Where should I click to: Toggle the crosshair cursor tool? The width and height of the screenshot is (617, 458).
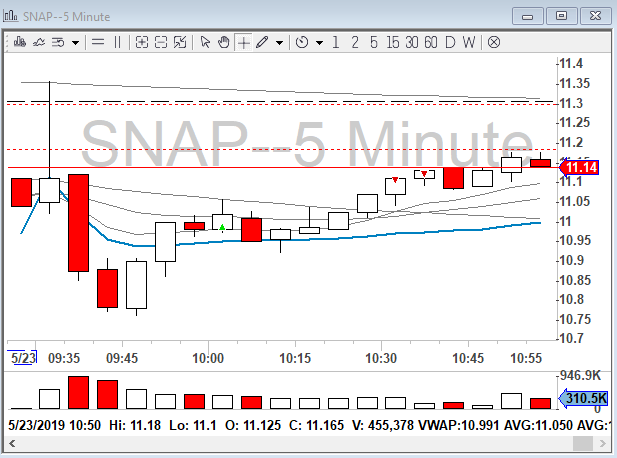pos(244,42)
